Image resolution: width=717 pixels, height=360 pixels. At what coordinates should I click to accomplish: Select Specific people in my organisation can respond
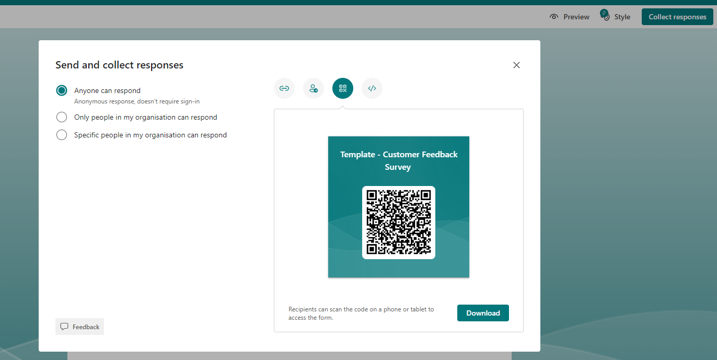61,135
